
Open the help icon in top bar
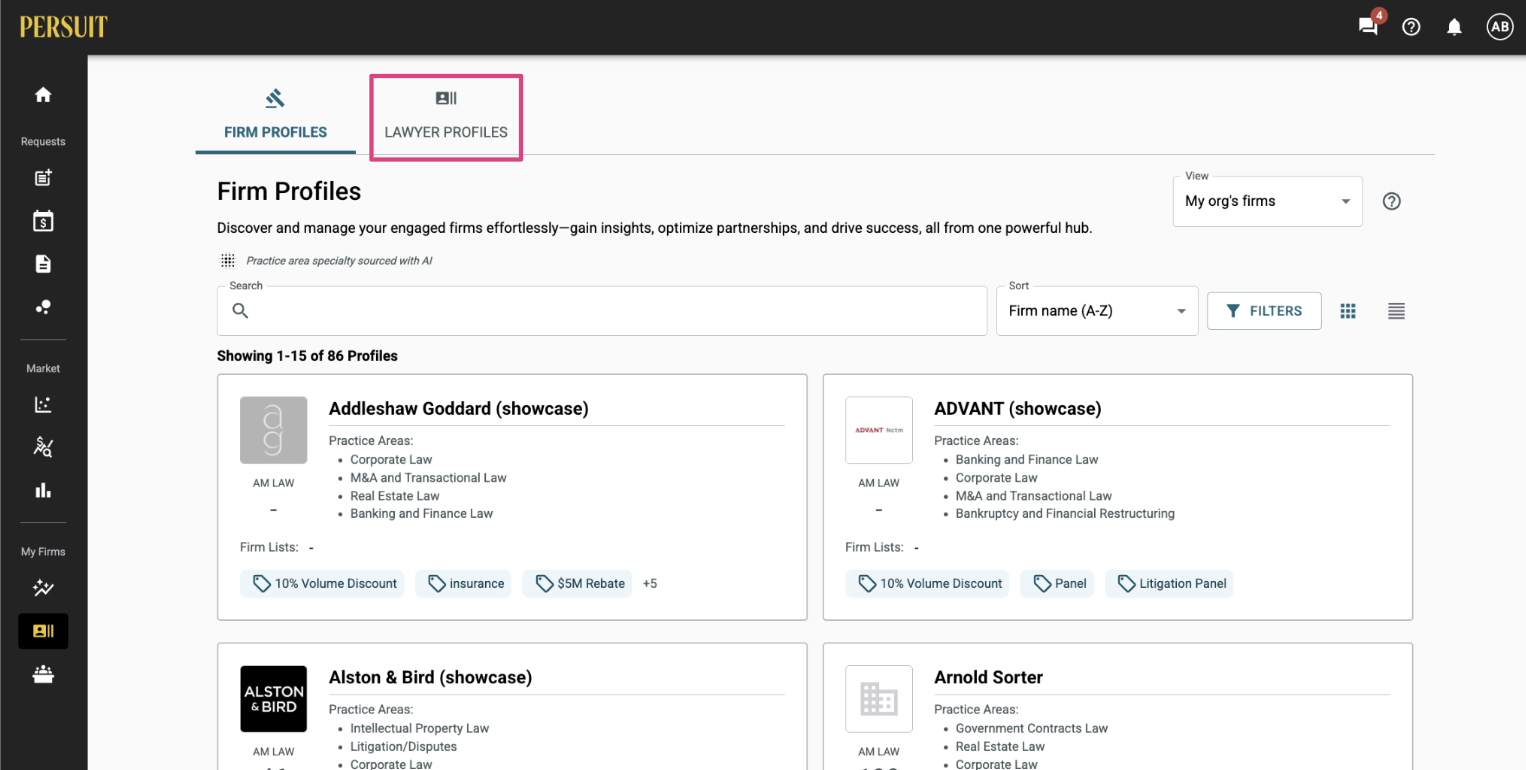click(1411, 27)
